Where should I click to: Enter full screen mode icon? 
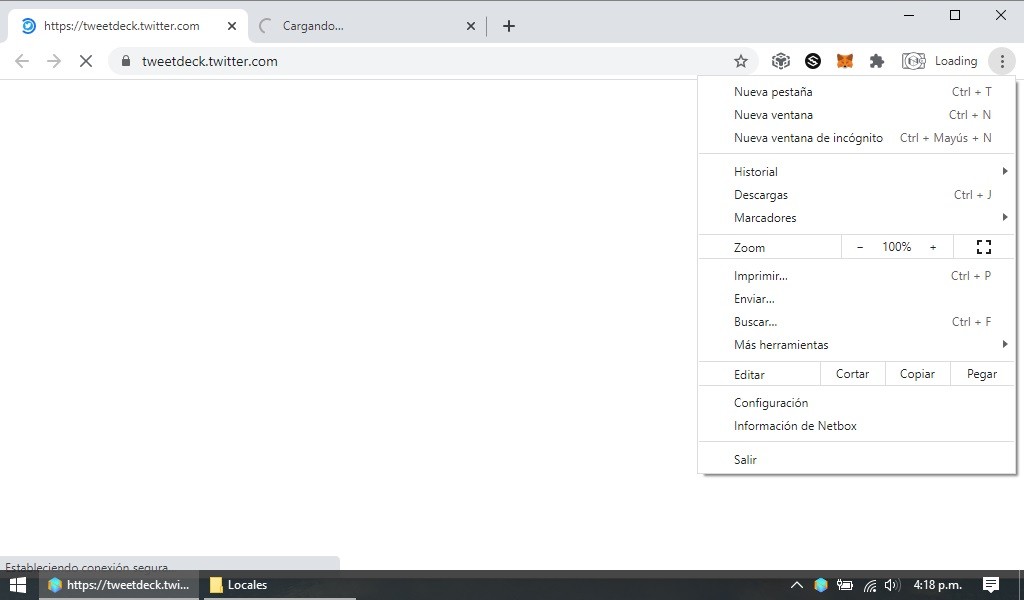[x=984, y=247]
